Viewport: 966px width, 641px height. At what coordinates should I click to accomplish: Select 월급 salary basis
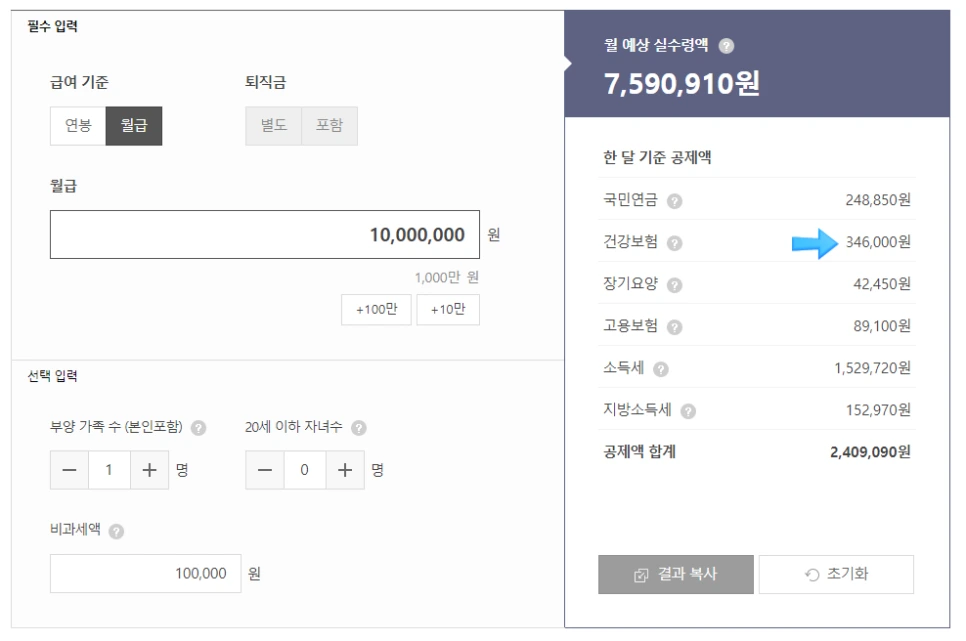pos(134,126)
